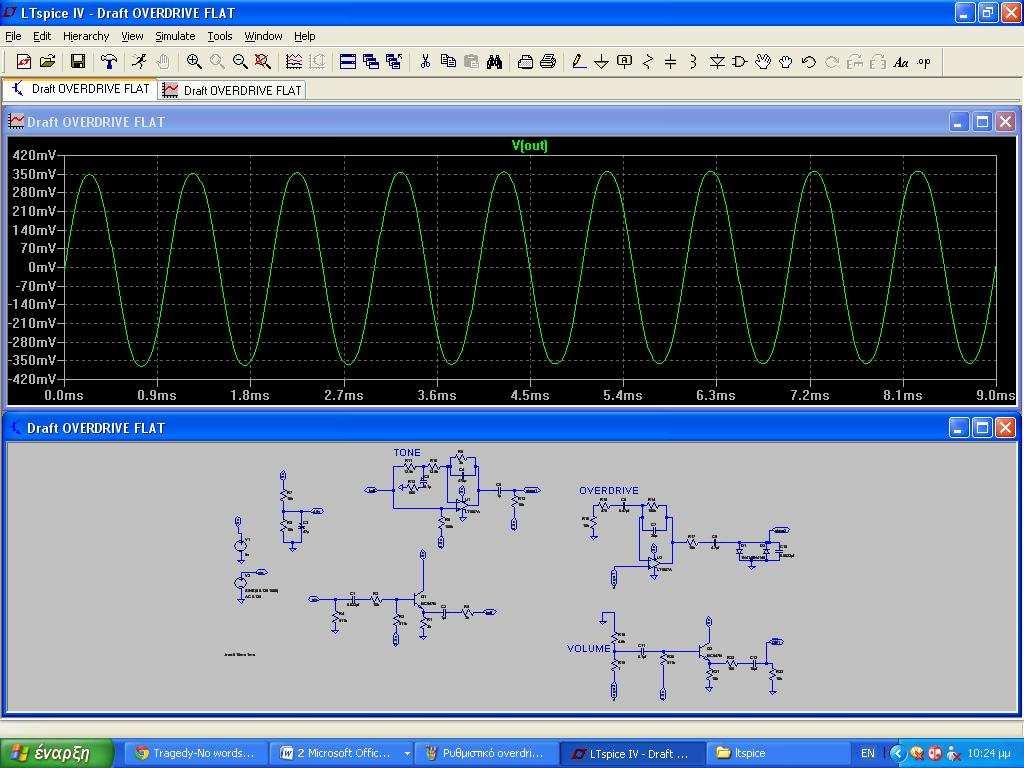Select the Cut scissors tool
Screen dimensions: 1024x768
(425, 62)
